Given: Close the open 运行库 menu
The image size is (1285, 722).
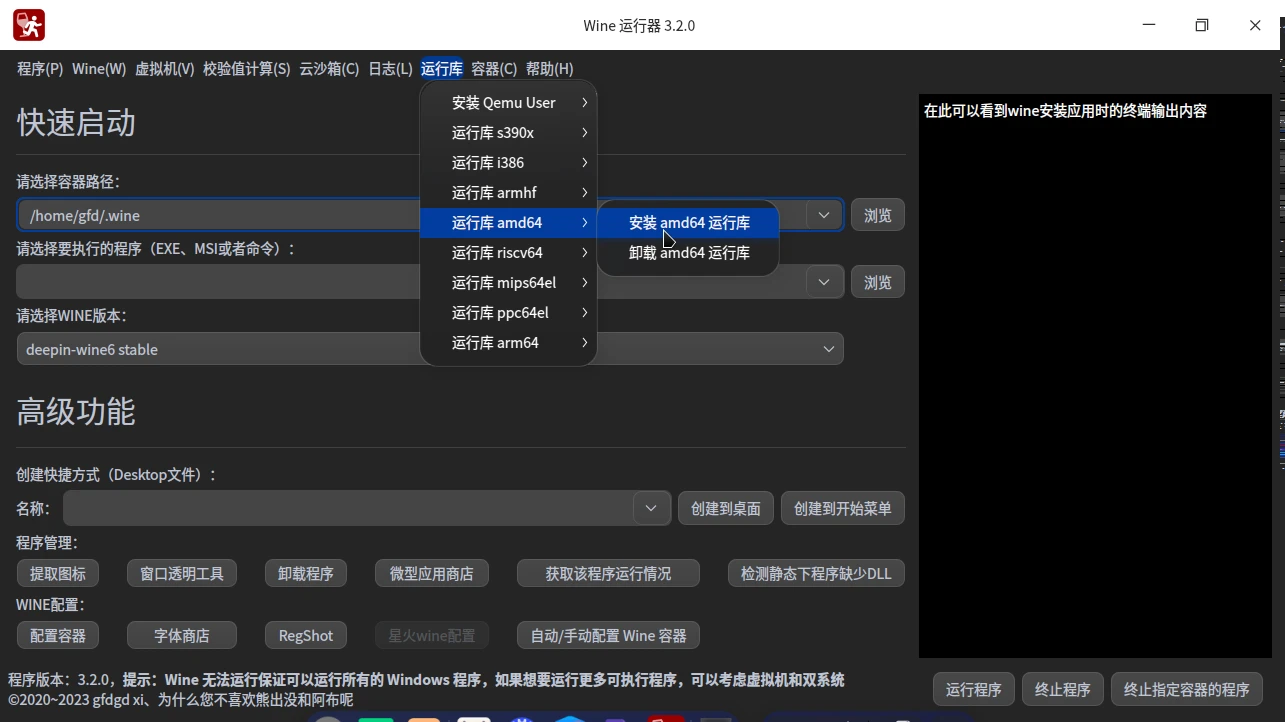Looking at the screenshot, I should pyautogui.click(x=442, y=69).
